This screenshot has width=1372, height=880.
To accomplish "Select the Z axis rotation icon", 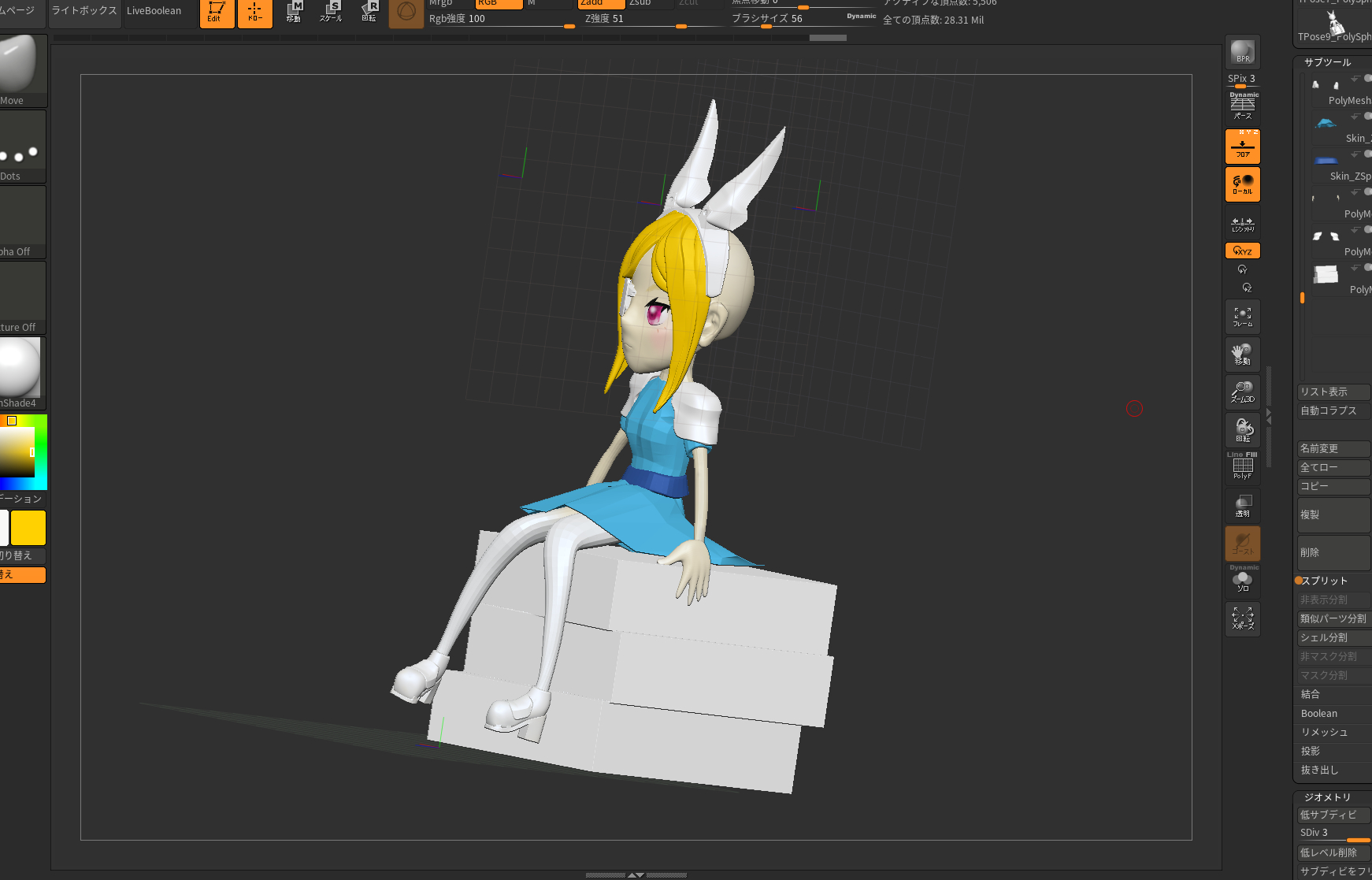I will (1247, 288).
